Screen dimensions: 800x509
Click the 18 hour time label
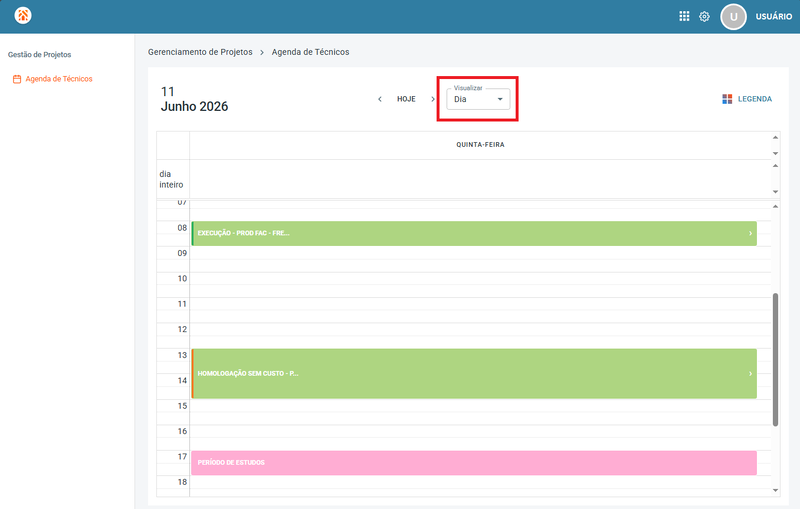[182, 482]
